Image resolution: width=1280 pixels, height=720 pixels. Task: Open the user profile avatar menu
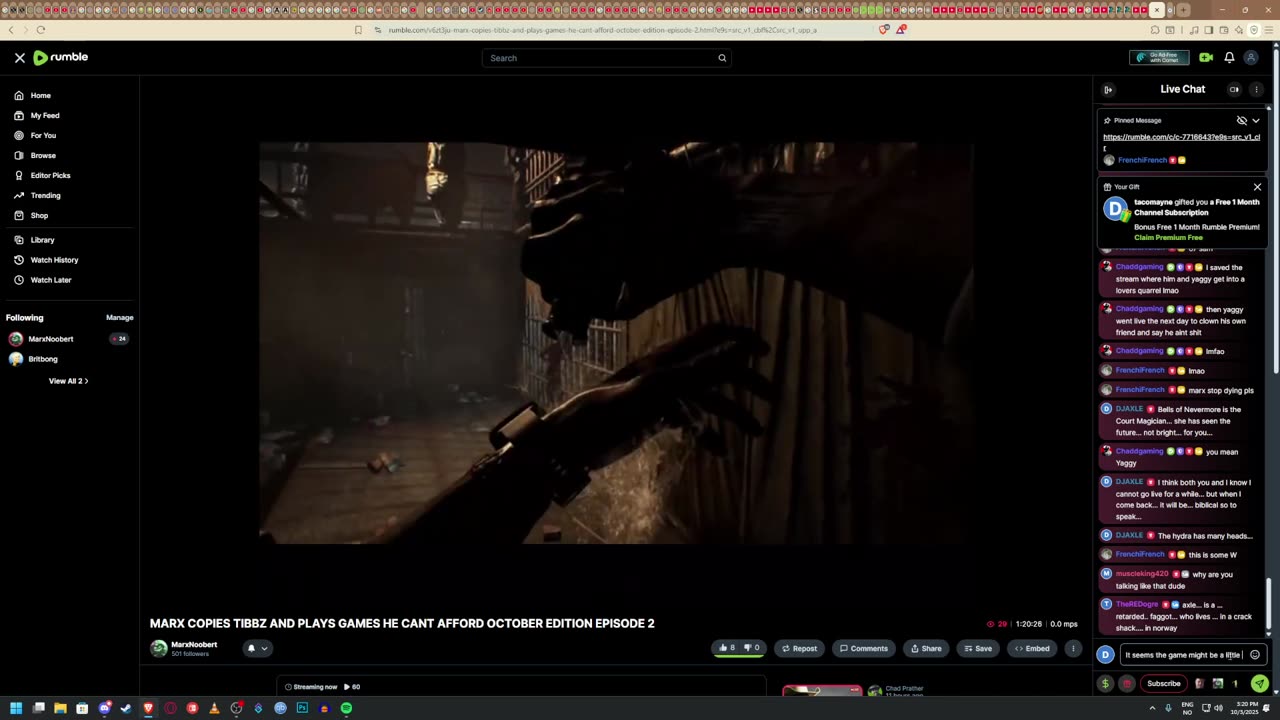(x=1250, y=58)
